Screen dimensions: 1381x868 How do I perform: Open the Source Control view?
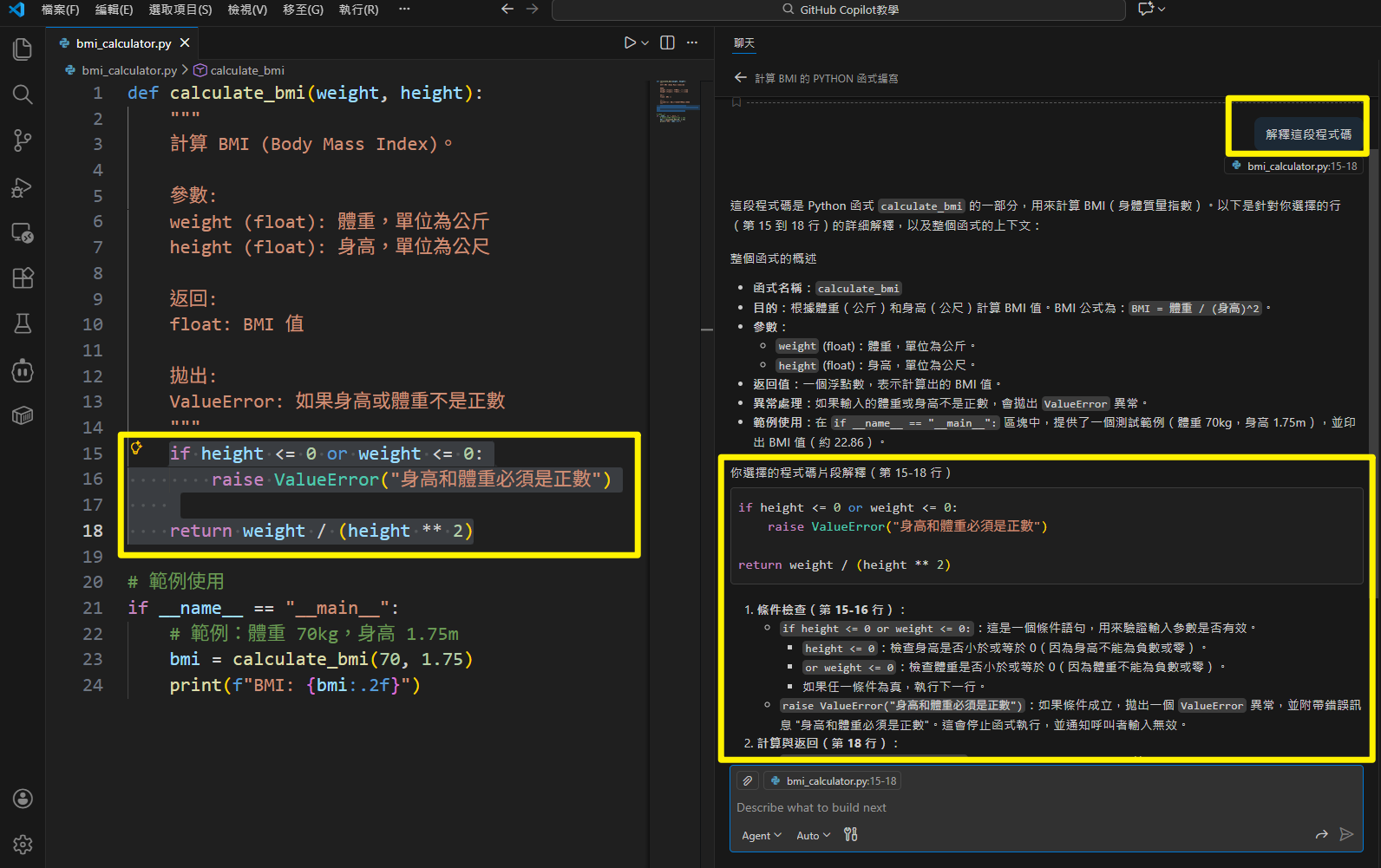click(23, 140)
